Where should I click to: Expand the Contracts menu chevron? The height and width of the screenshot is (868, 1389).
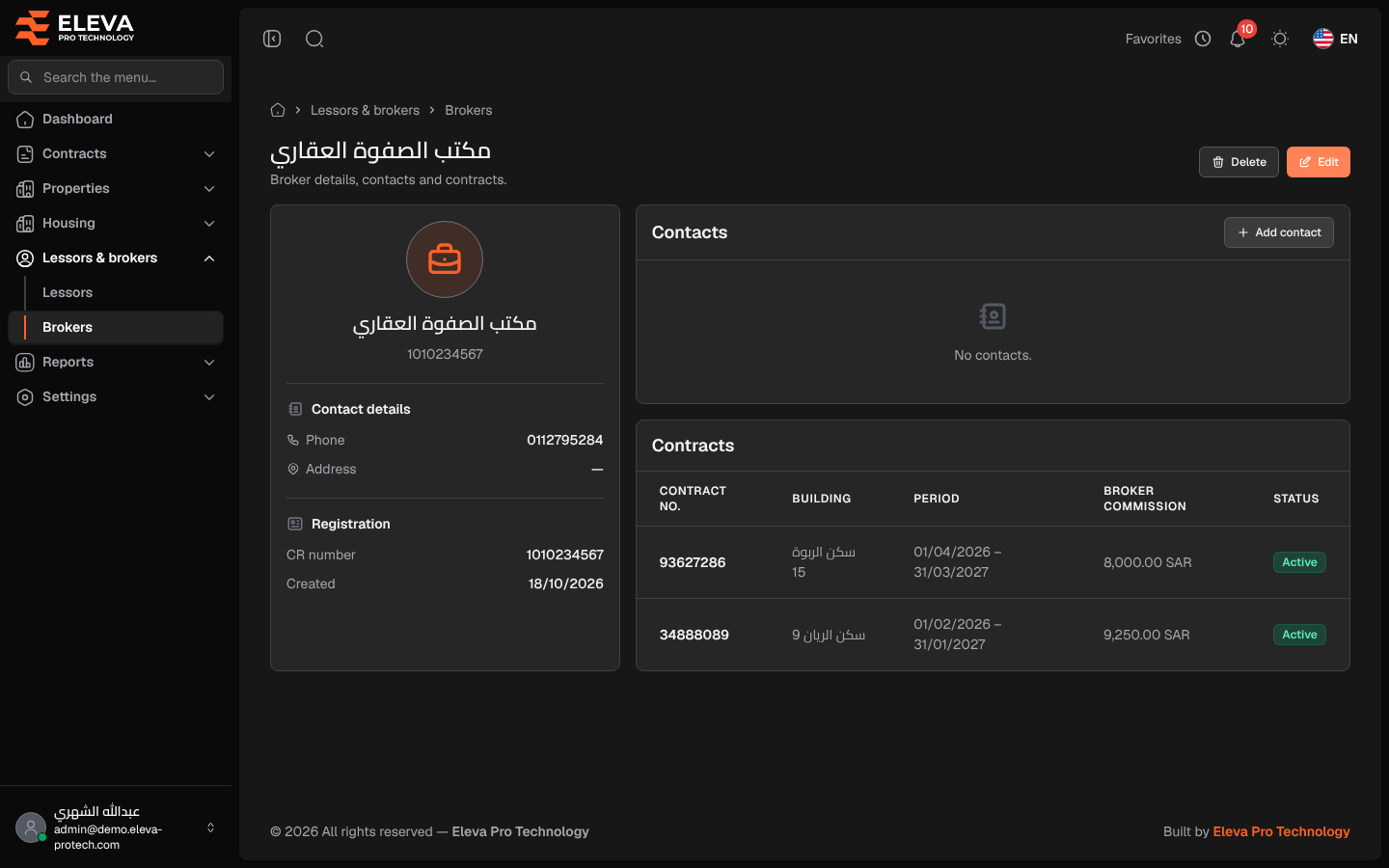(x=209, y=153)
